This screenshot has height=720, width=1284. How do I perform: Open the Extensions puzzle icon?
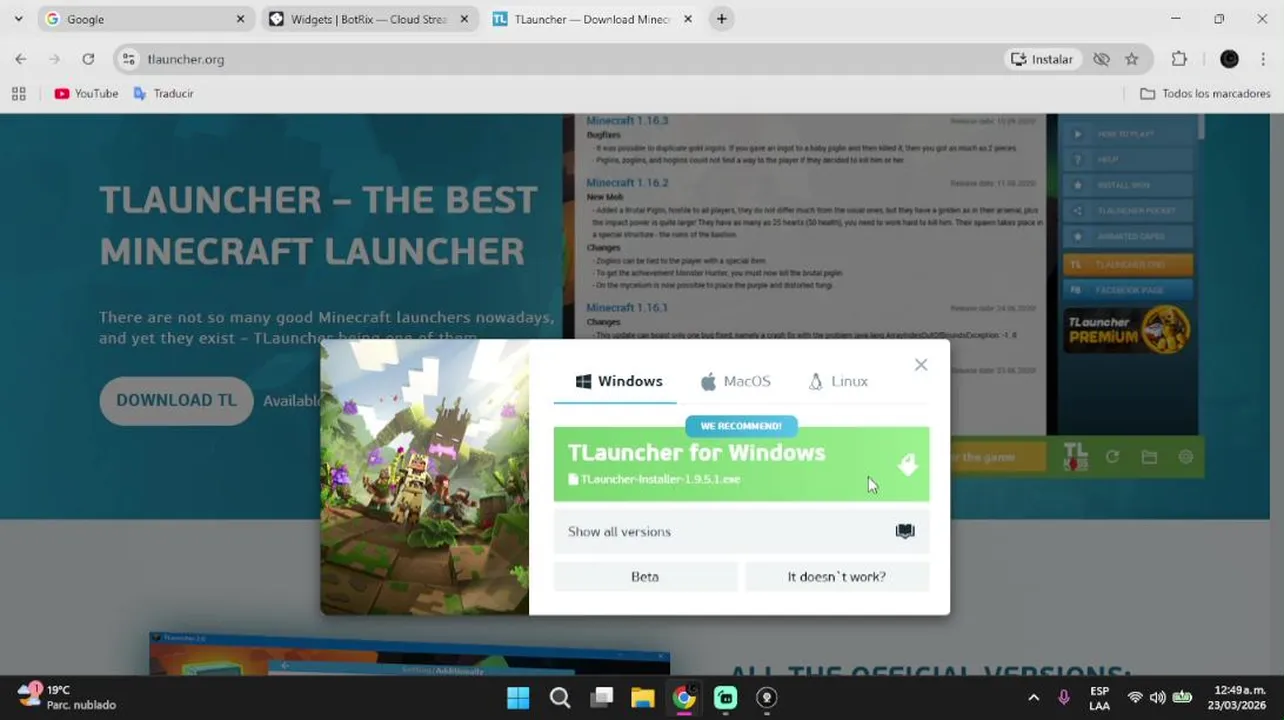click(1179, 59)
